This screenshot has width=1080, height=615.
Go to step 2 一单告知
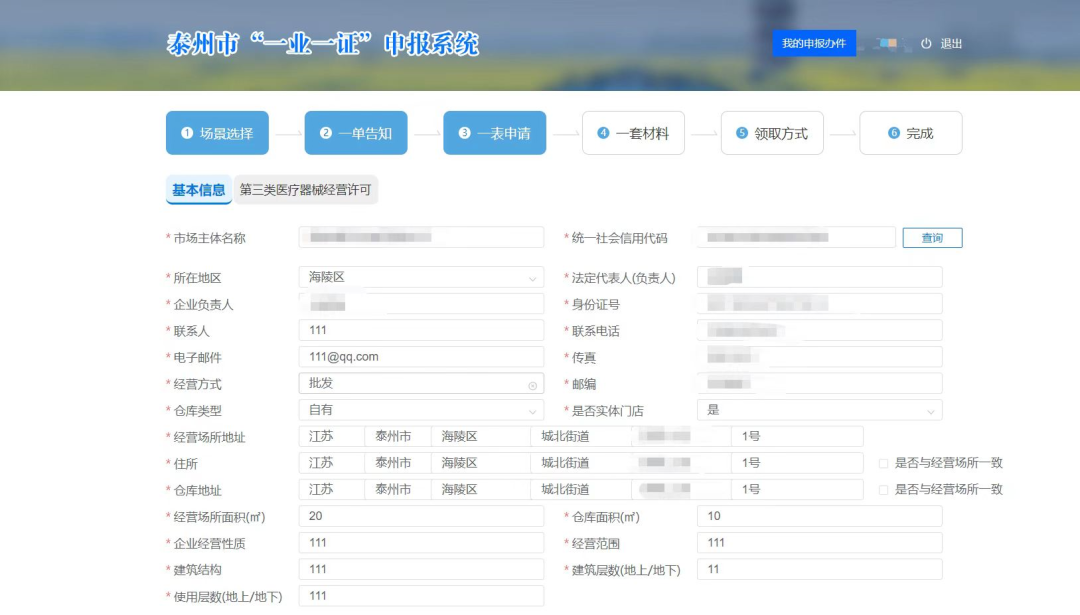point(356,133)
